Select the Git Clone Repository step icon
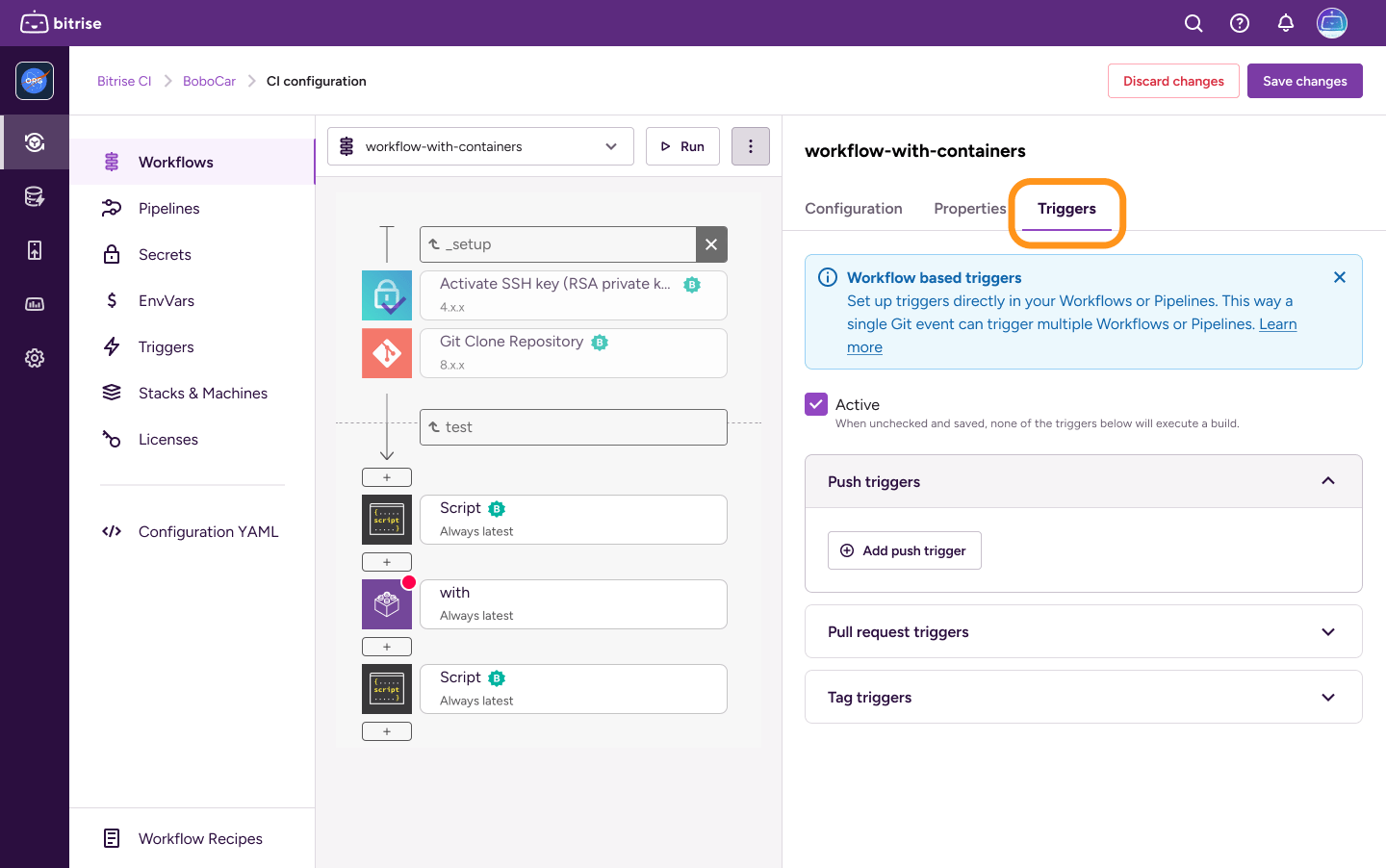This screenshot has height=868, width=1386. point(387,353)
